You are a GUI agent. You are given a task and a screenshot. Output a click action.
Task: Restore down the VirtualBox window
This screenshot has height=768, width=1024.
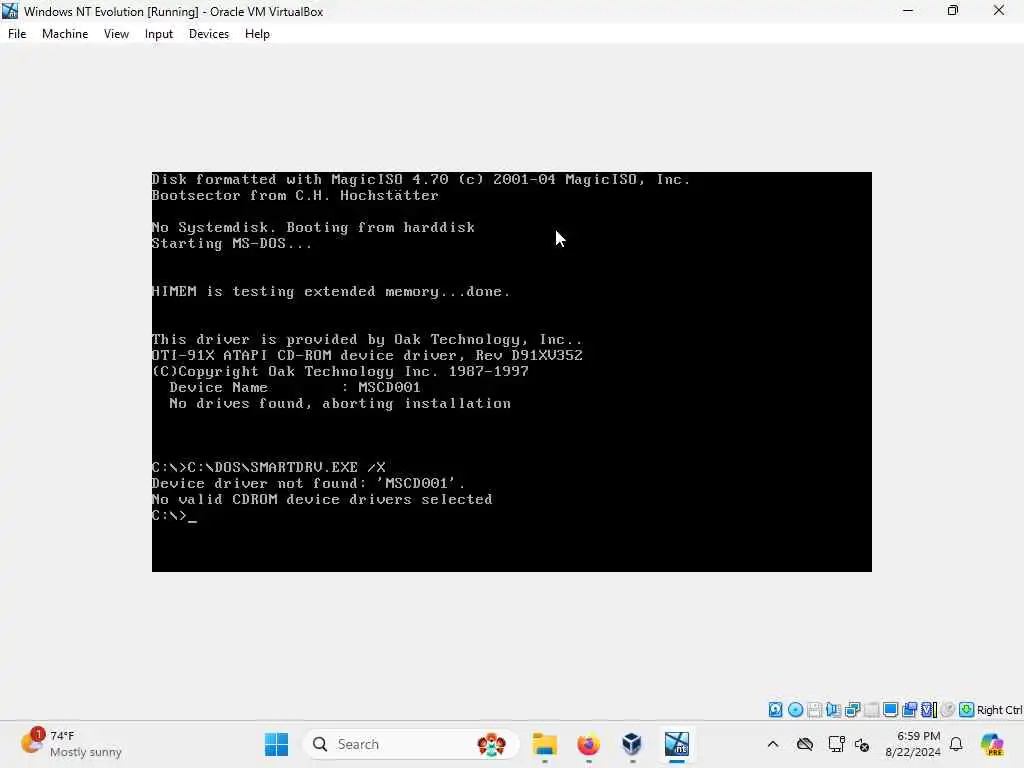tap(953, 11)
